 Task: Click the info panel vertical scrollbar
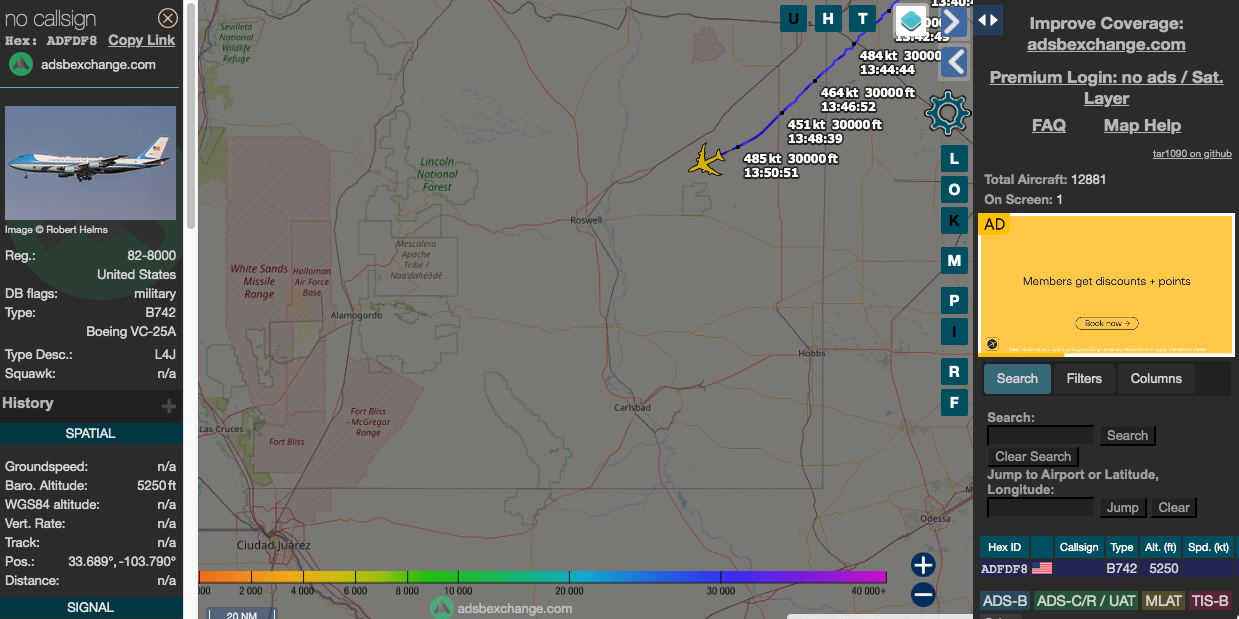[x=191, y=115]
